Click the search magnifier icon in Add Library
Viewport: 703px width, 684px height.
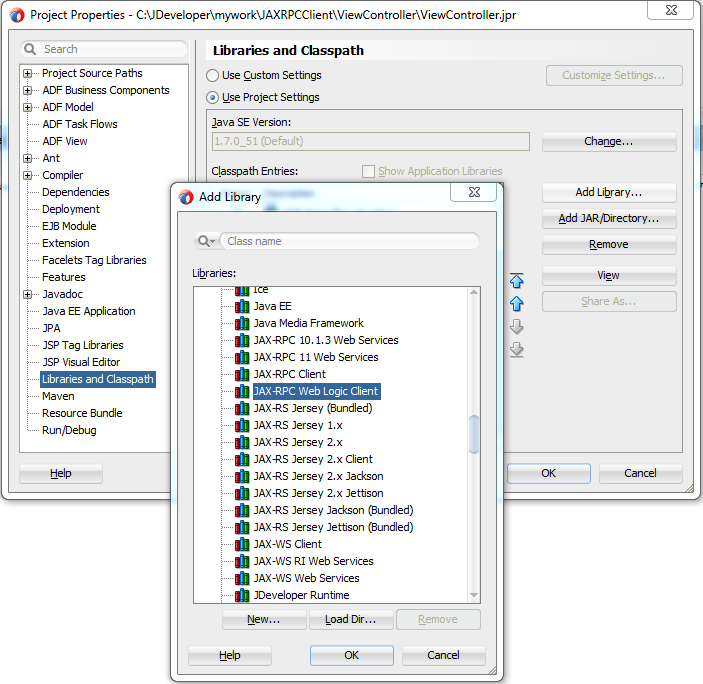click(204, 241)
